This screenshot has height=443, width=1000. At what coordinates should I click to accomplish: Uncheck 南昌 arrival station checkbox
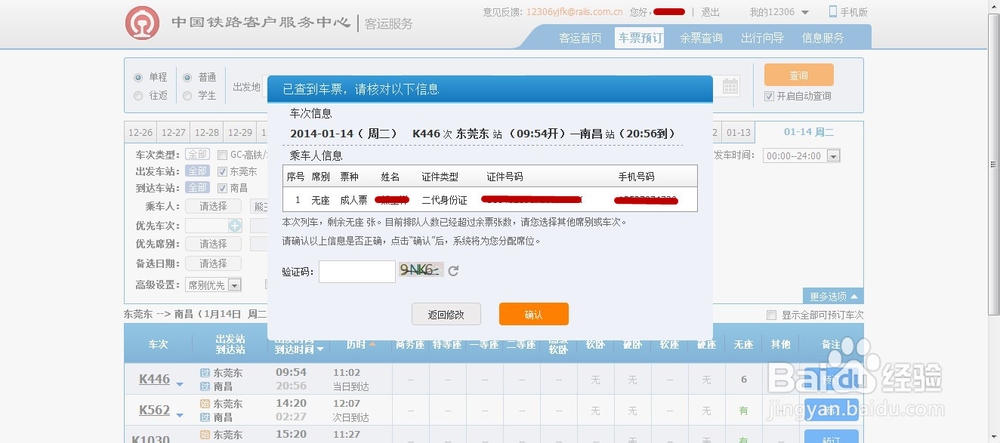tap(222, 188)
